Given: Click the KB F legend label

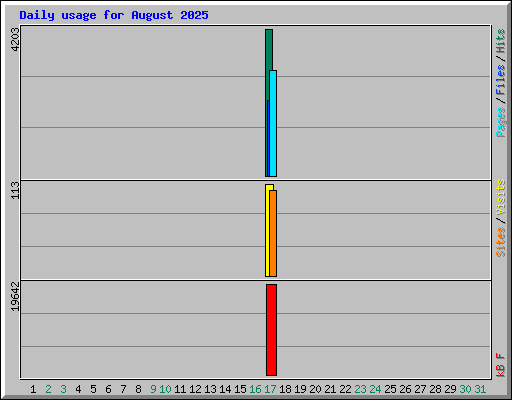Looking at the screenshot, I should click(x=501, y=365).
